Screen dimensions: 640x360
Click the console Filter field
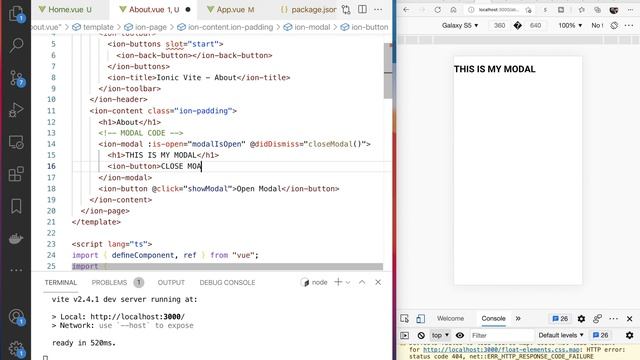pyautogui.click(x=502, y=335)
